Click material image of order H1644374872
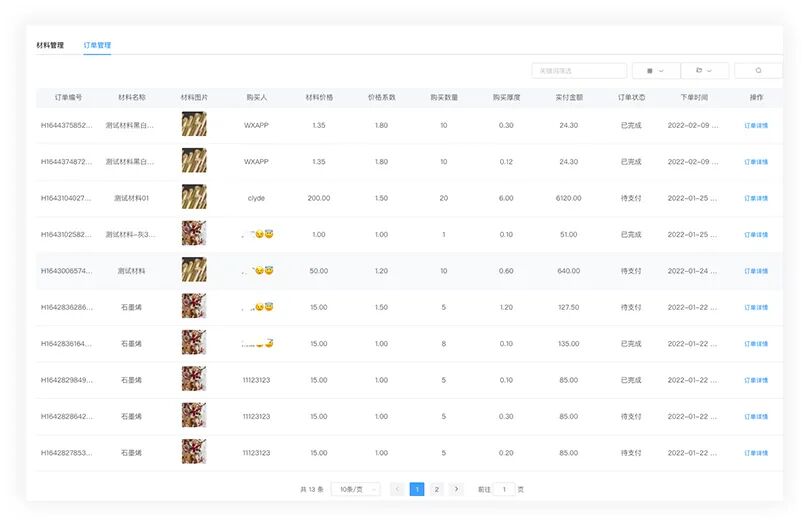This screenshot has width=807, height=525. point(194,161)
